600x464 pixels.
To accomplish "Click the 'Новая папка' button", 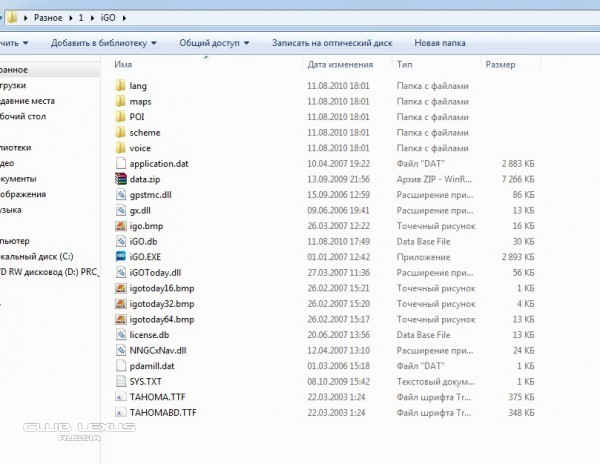I will click(440, 43).
